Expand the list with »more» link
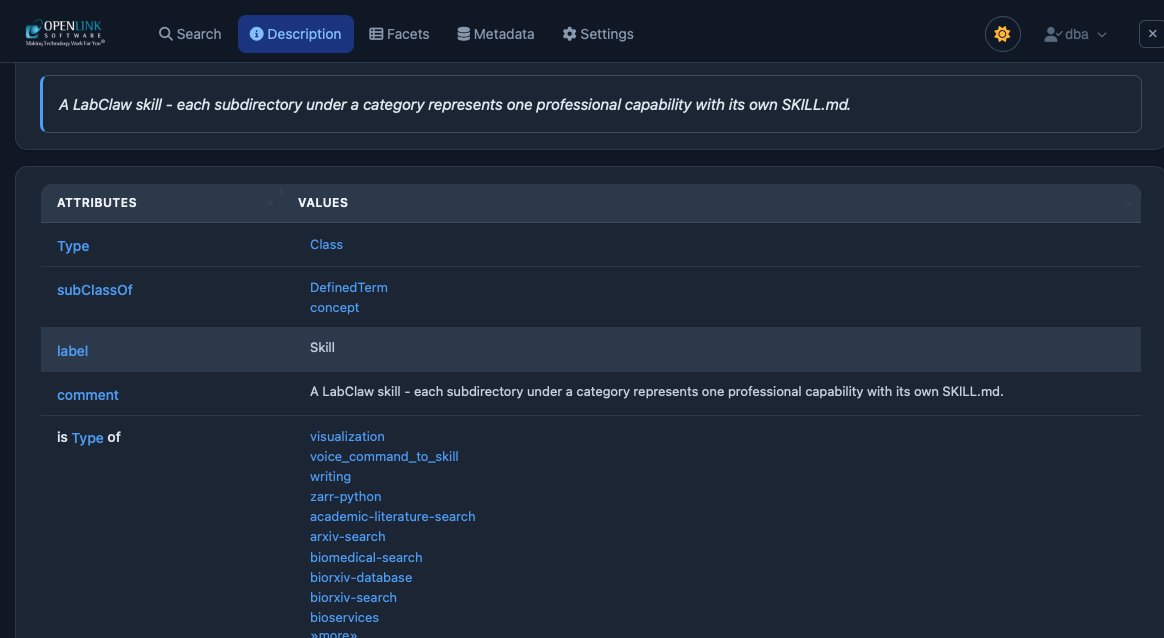 (x=333, y=634)
